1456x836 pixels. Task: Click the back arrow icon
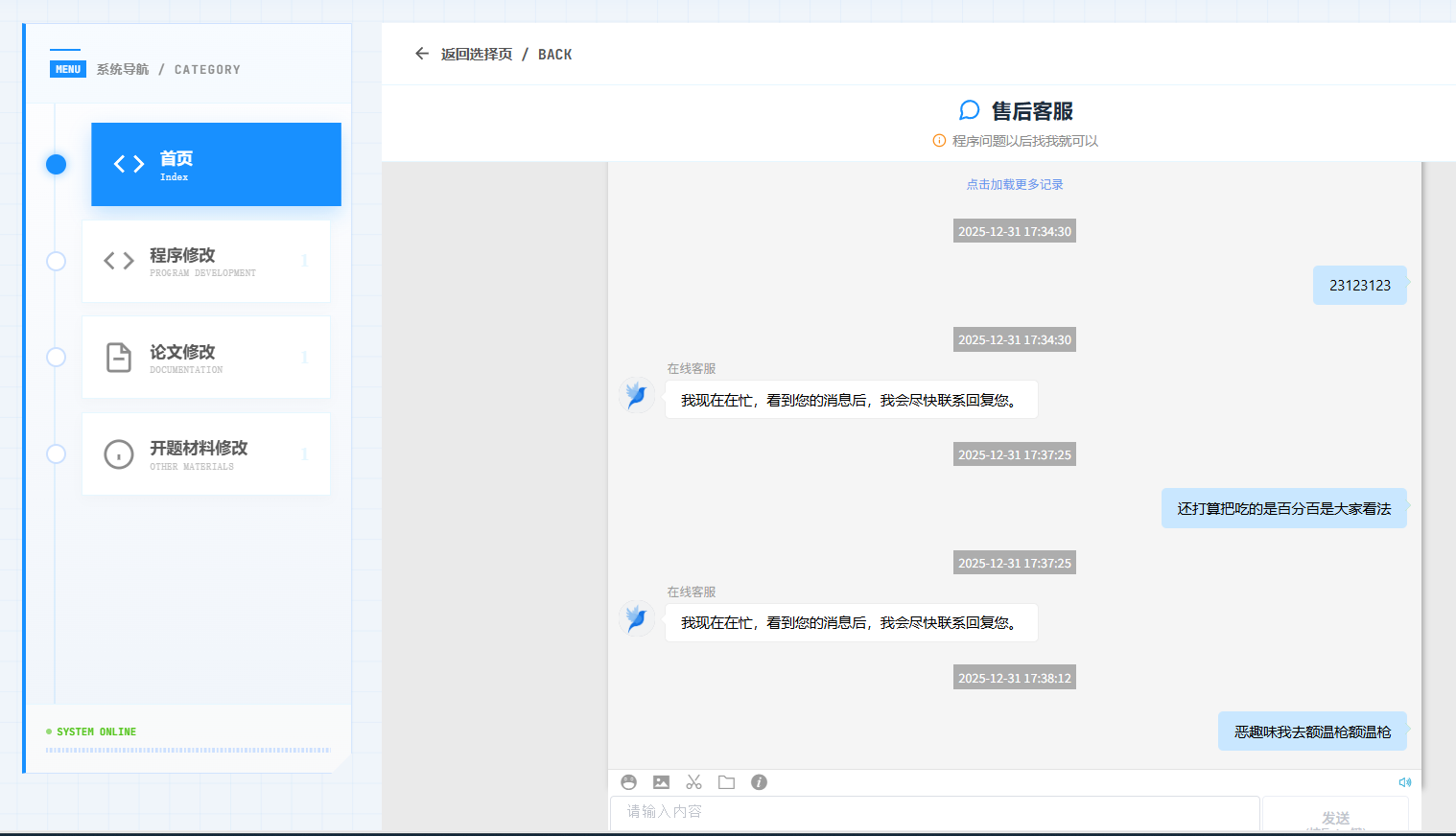coord(421,54)
